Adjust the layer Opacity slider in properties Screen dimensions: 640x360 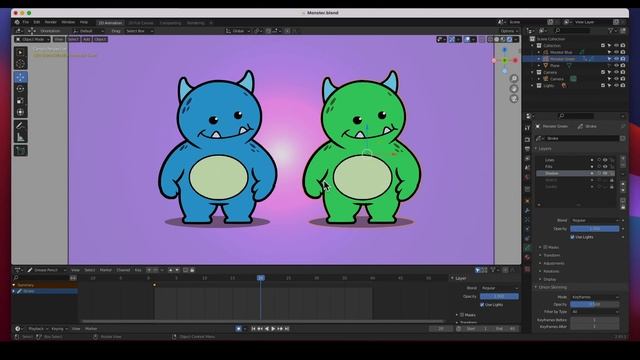(x=595, y=229)
